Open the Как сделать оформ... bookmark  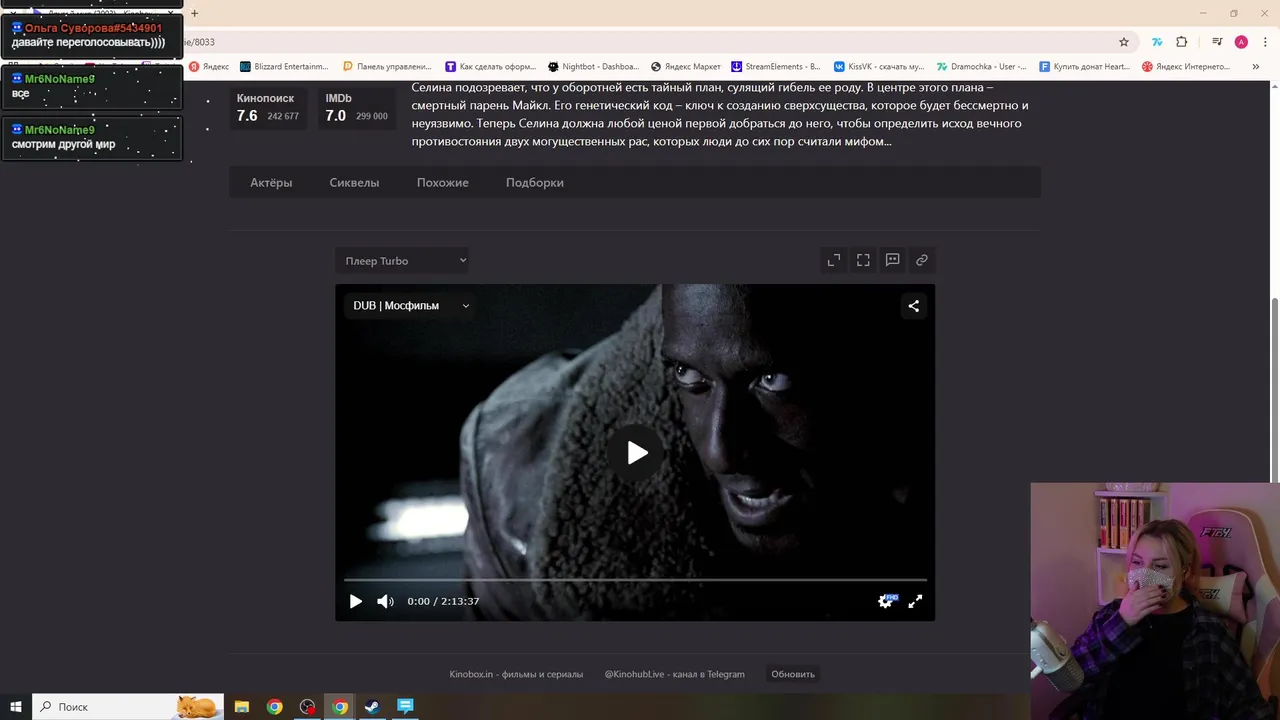click(491, 67)
